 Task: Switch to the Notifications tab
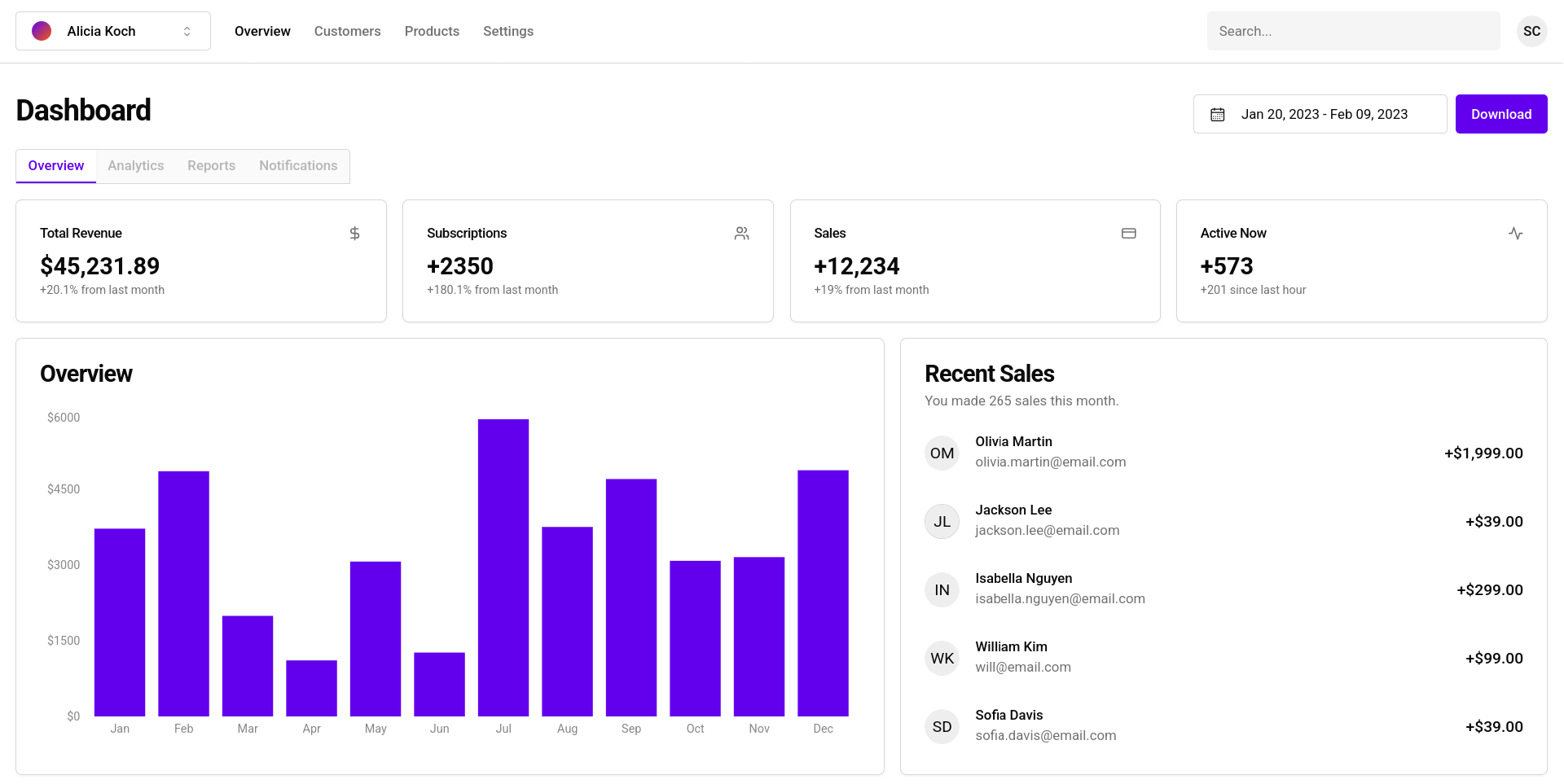pyautogui.click(x=298, y=166)
